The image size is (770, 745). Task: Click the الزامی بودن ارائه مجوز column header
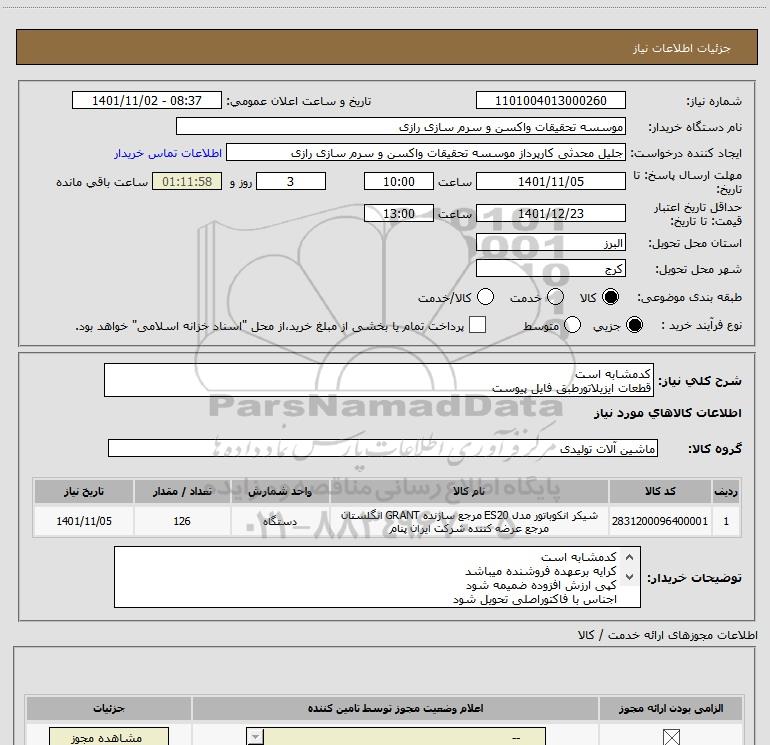[671, 708]
